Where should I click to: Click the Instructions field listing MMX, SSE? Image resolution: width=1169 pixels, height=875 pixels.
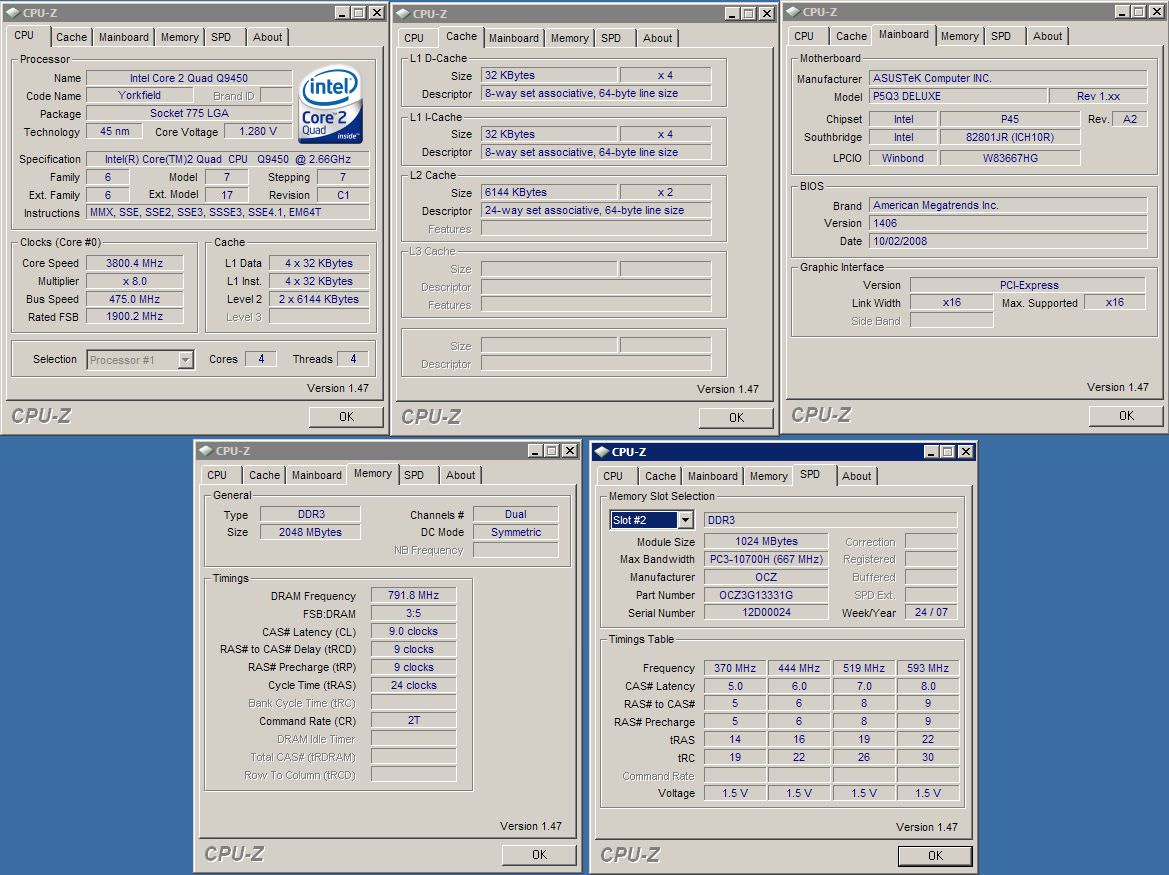pos(227,212)
